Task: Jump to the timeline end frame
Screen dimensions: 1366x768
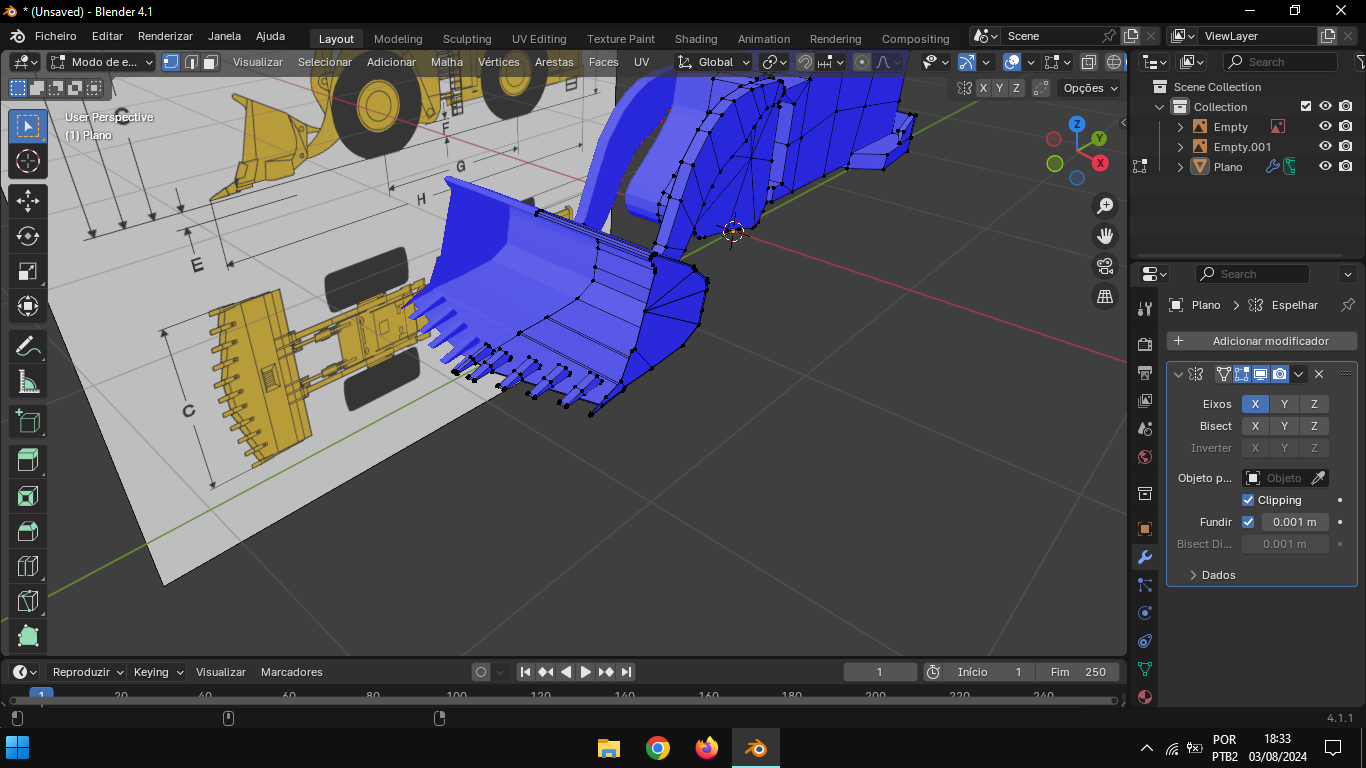Action: pos(626,672)
